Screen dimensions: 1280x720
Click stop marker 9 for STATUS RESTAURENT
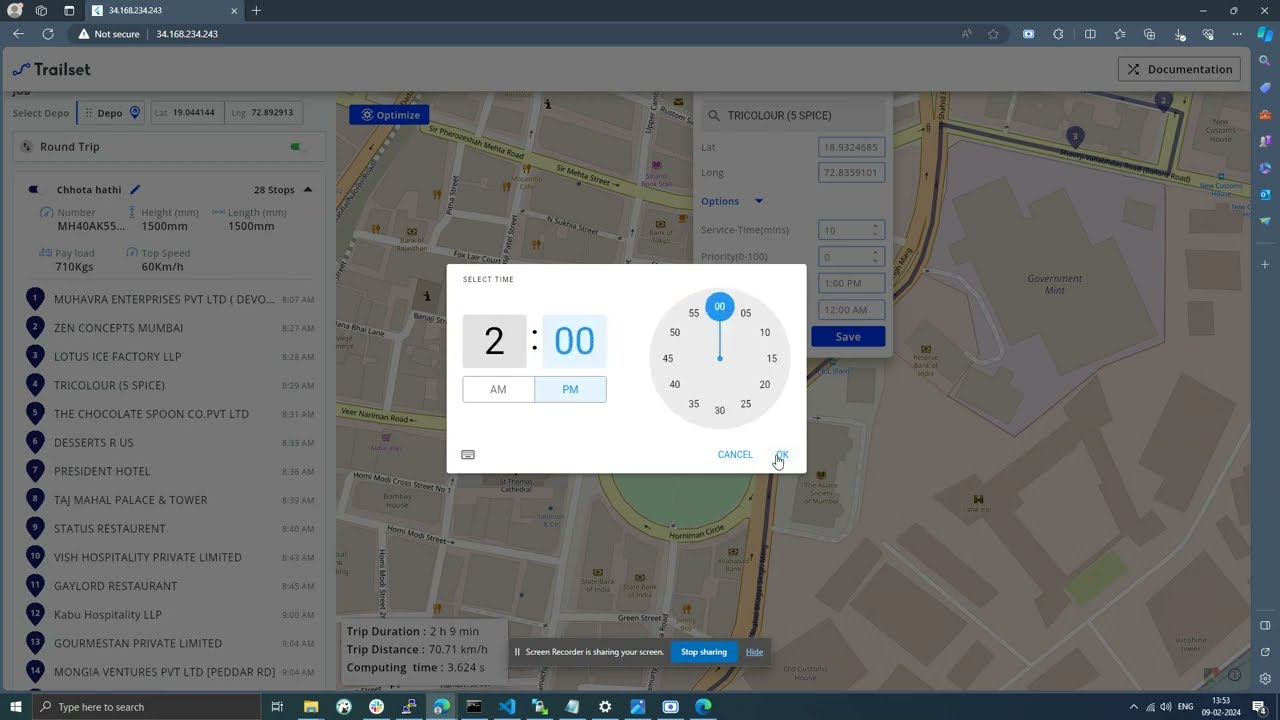pyautogui.click(x=35, y=527)
